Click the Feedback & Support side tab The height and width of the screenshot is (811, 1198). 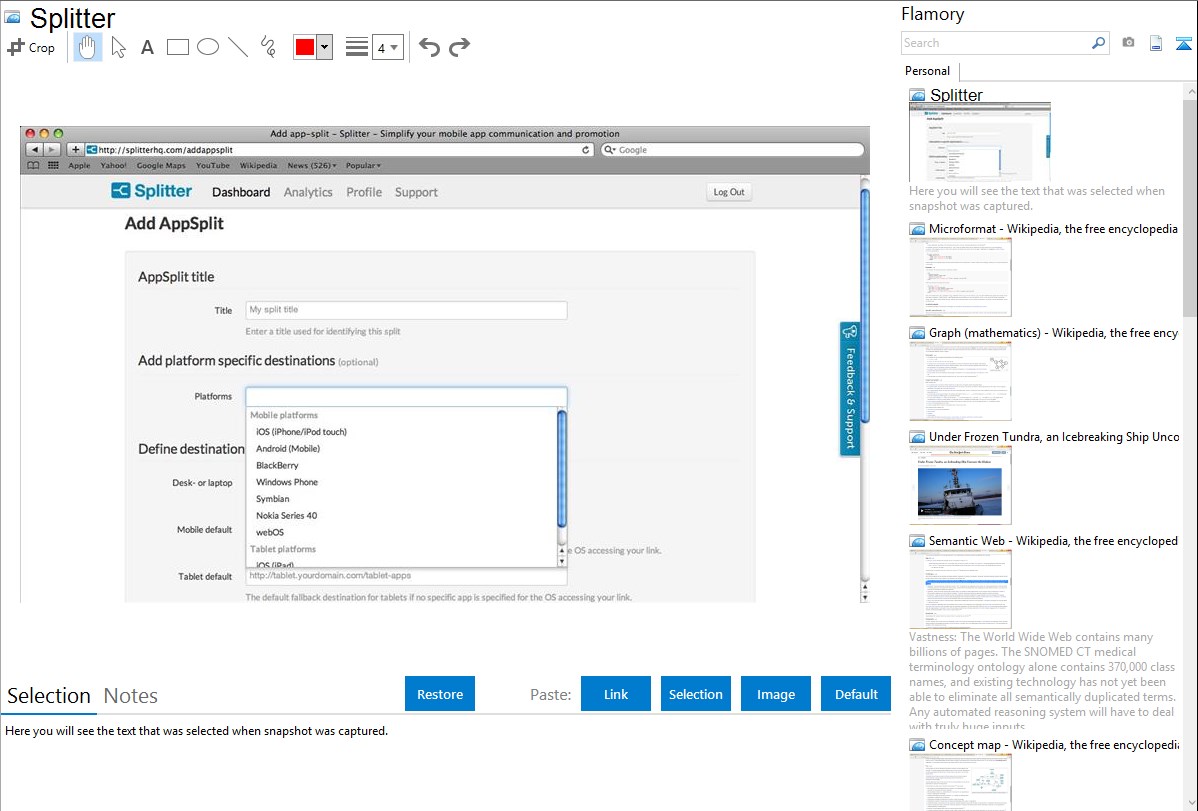850,389
